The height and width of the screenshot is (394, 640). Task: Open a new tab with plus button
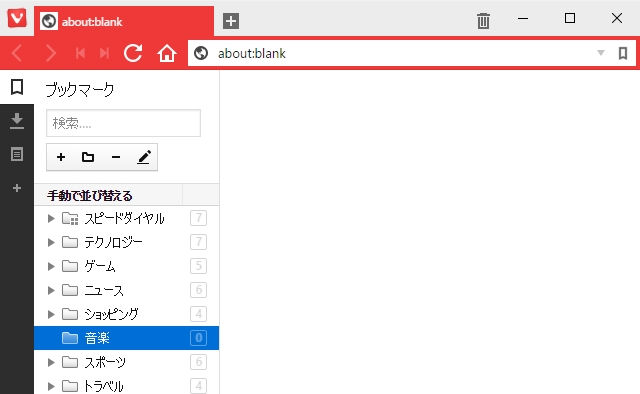click(231, 21)
